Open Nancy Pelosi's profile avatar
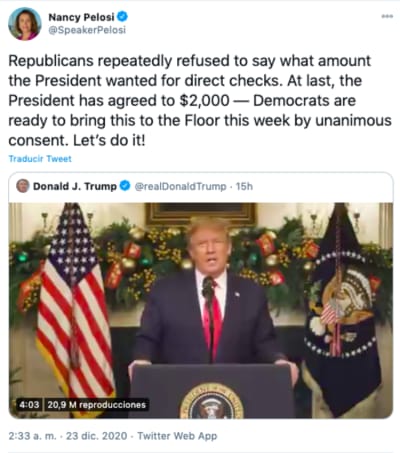The width and height of the screenshot is (400, 453). (x=25, y=24)
